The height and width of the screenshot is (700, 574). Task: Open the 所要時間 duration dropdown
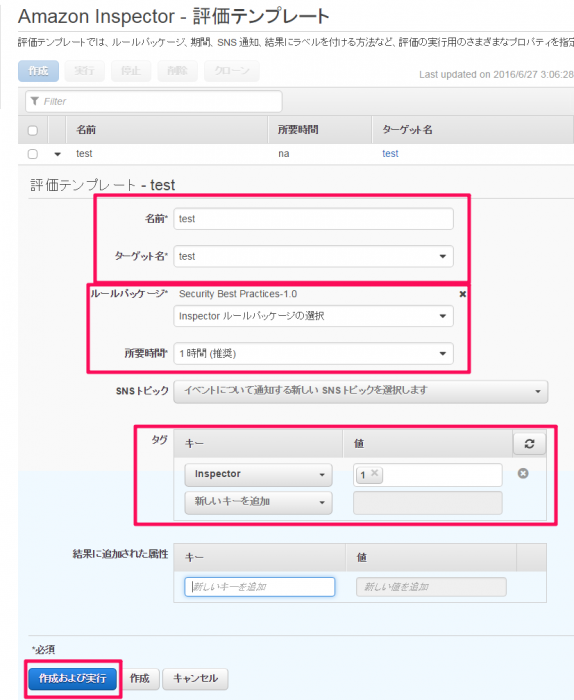[313, 354]
